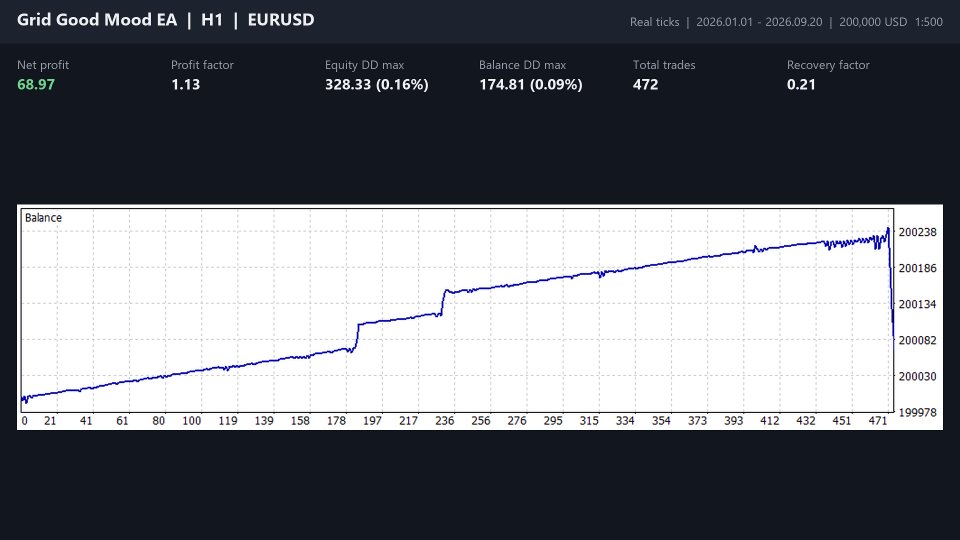Click the x-axis tick label 80

pos(159,421)
